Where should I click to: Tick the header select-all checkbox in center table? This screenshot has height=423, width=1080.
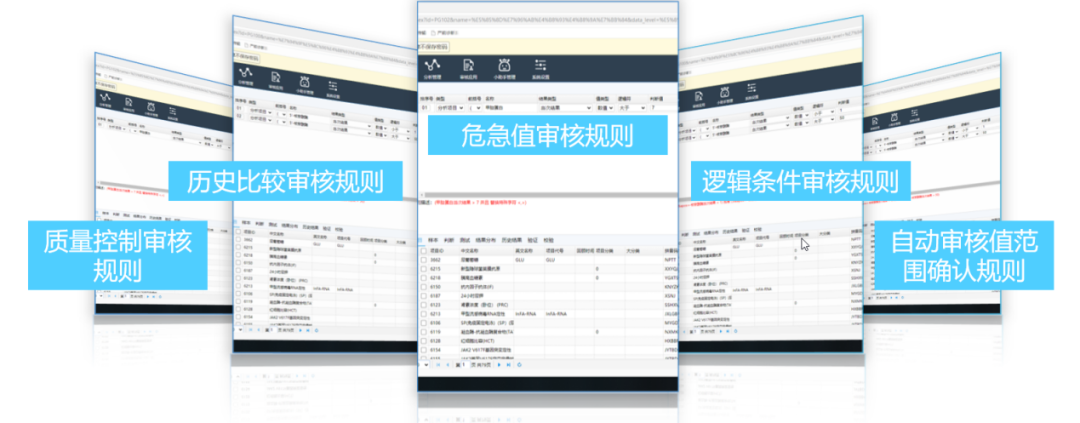424,251
